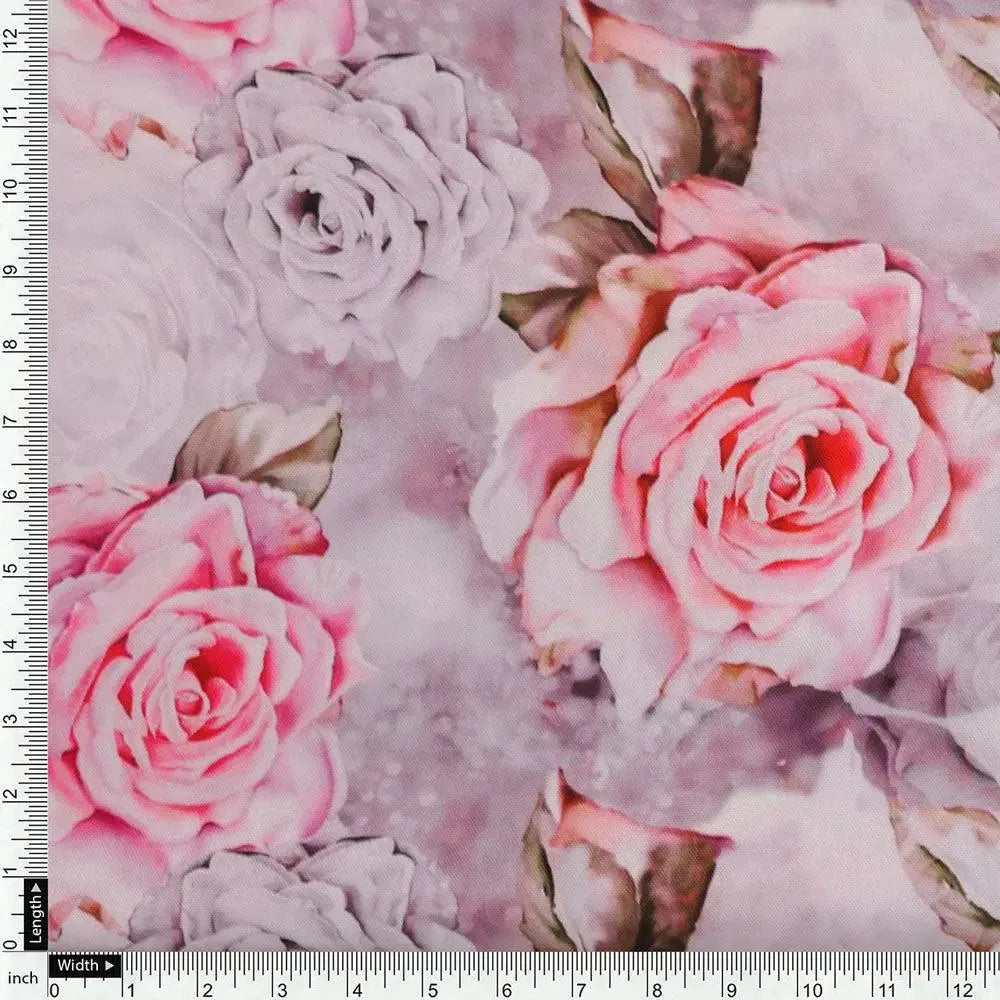1000x1000 pixels.
Task: Click the green leaf above lower-left rose
Action: click(x=265, y=445)
